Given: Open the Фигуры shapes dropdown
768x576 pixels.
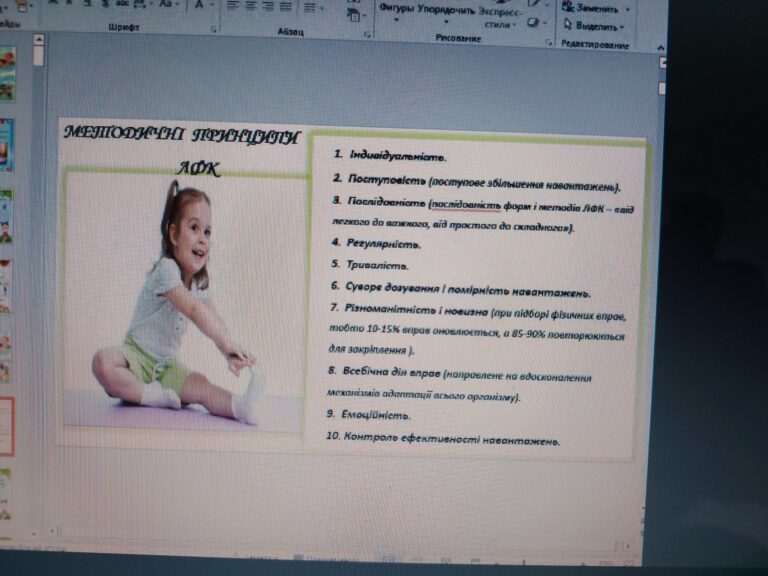Looking at the screenshot, I should coord(396,12).
